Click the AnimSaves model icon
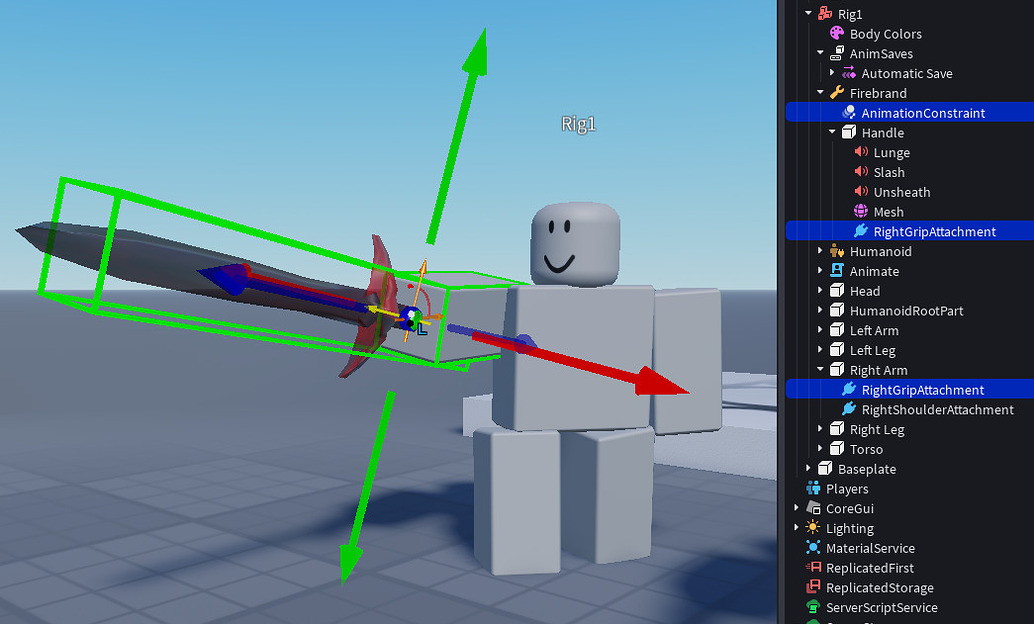This screenshot has height=624, width=1034. (836, 53)
